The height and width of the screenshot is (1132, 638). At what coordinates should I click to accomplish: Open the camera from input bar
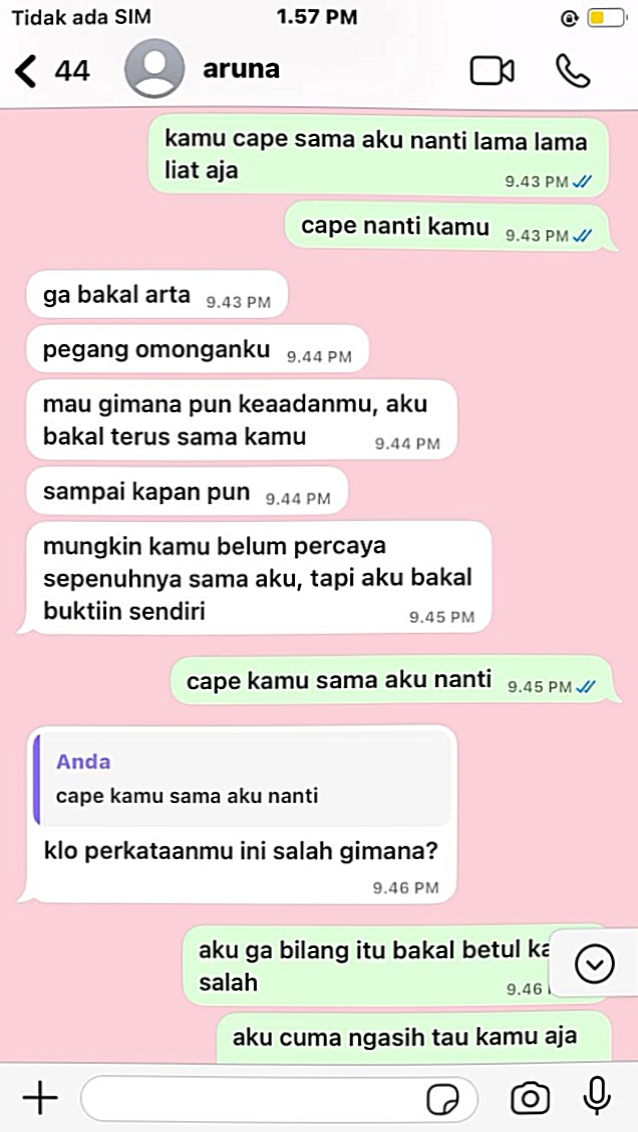(530, 1099)
